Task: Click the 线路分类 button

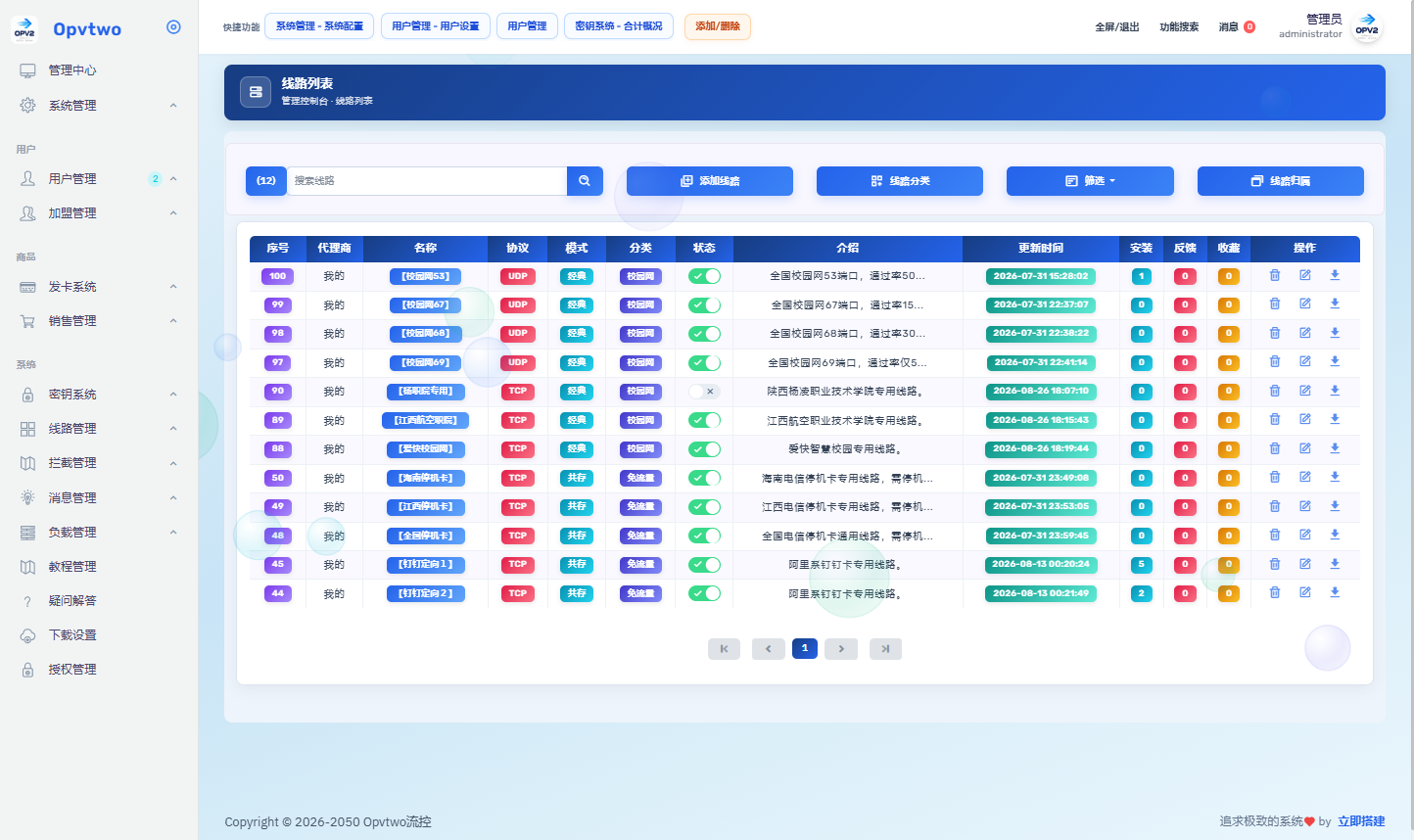Action: coord(900,181)
